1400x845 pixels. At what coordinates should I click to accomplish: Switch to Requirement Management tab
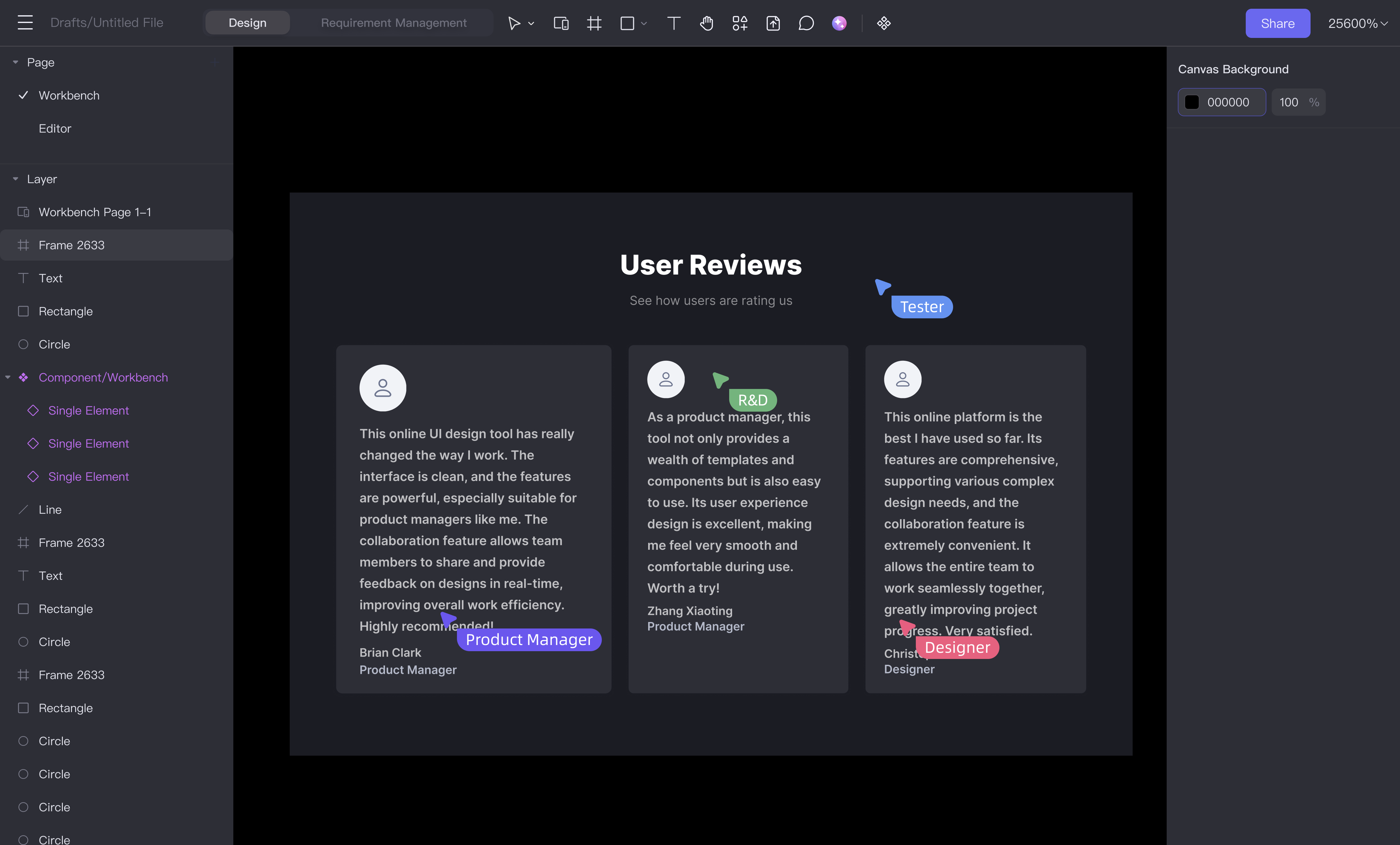[393, 23]
